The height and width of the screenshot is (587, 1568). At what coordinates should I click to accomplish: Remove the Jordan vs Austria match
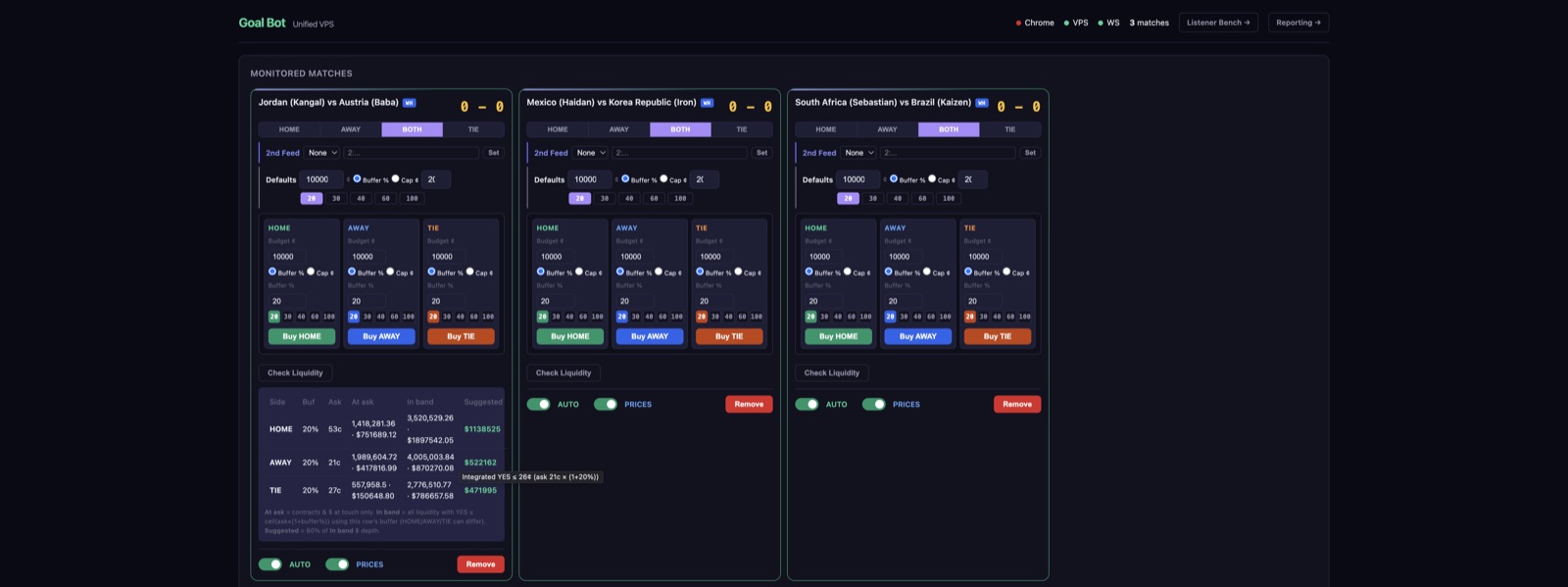pos(480,564)
